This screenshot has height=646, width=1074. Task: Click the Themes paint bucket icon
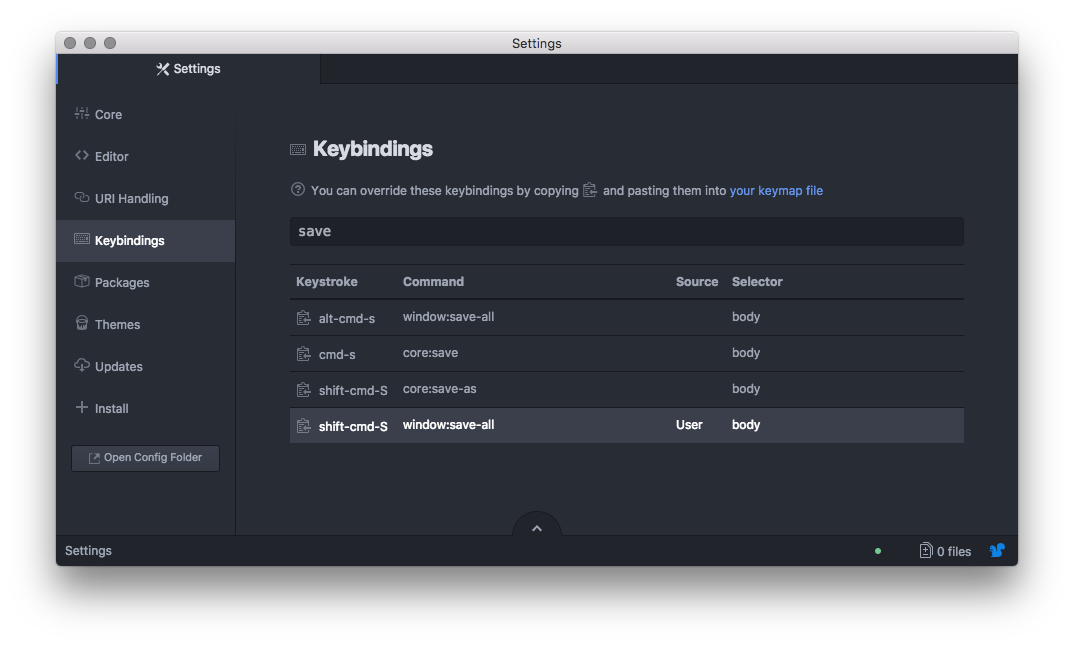(82, 323)
